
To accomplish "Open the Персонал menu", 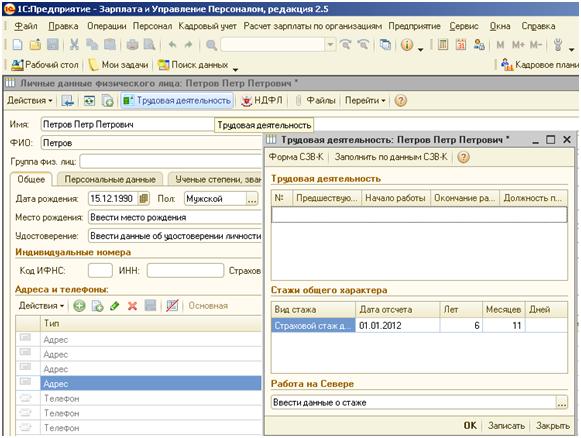I will click(x=152, y=26).
